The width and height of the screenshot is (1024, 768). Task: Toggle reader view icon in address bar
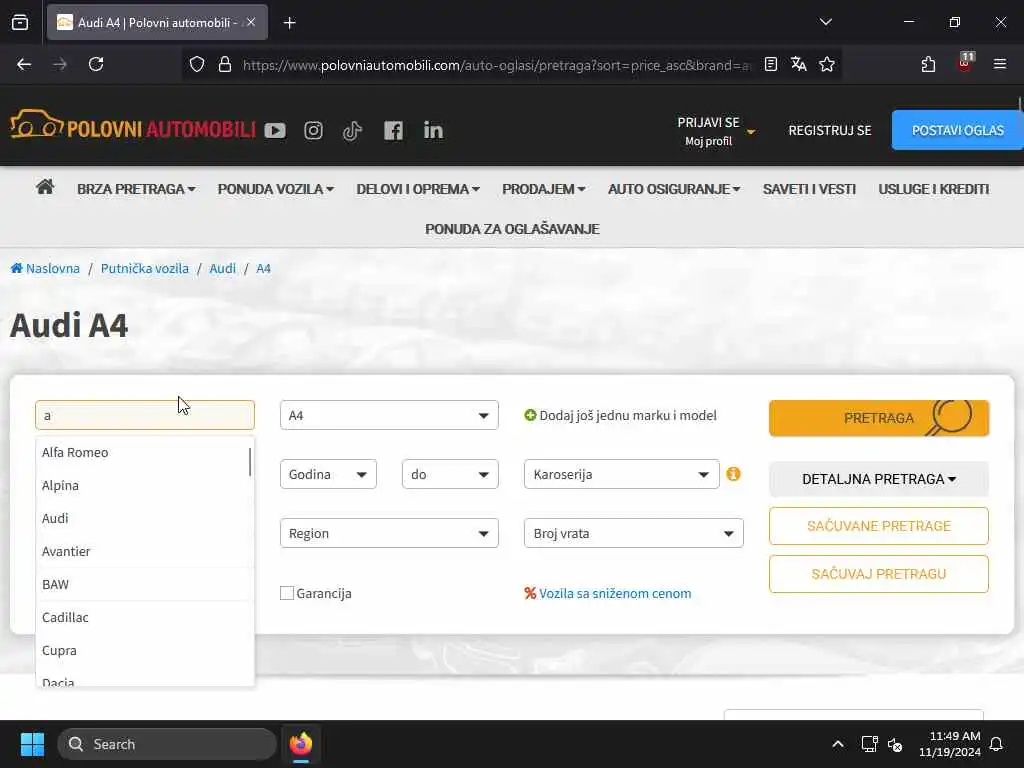coord(771,64)
